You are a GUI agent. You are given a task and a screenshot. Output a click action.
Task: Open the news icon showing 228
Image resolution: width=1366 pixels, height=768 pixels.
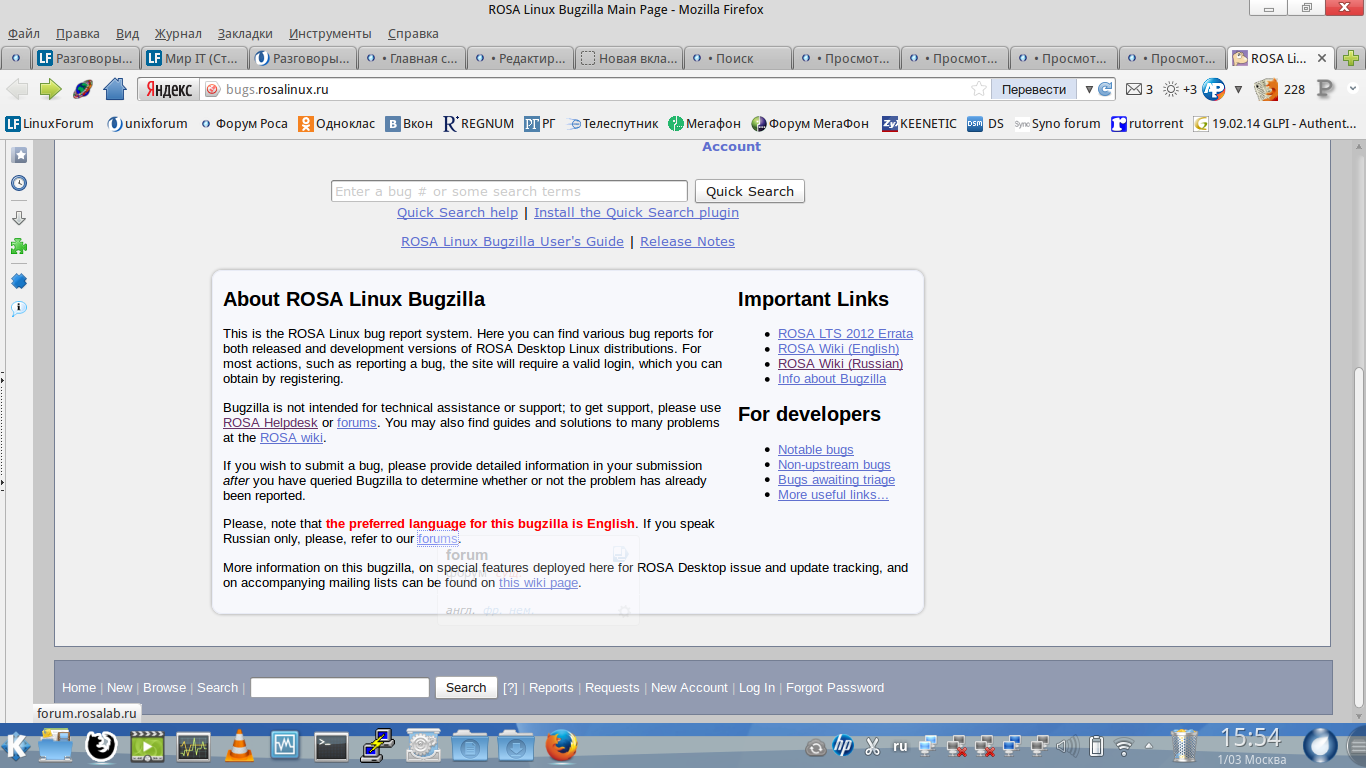tap(1266, 89)
